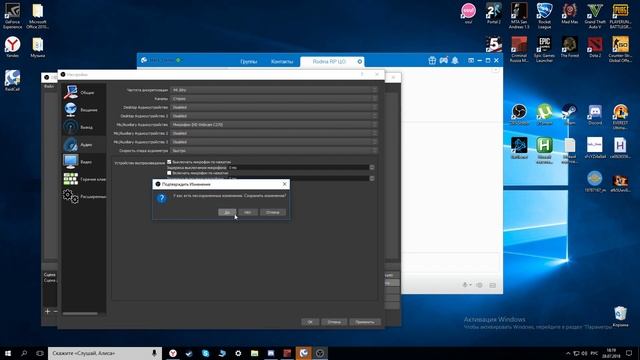640x360 pixels.
Task: Open the uTorrent desktop shortcut
Action: (544, 115)
